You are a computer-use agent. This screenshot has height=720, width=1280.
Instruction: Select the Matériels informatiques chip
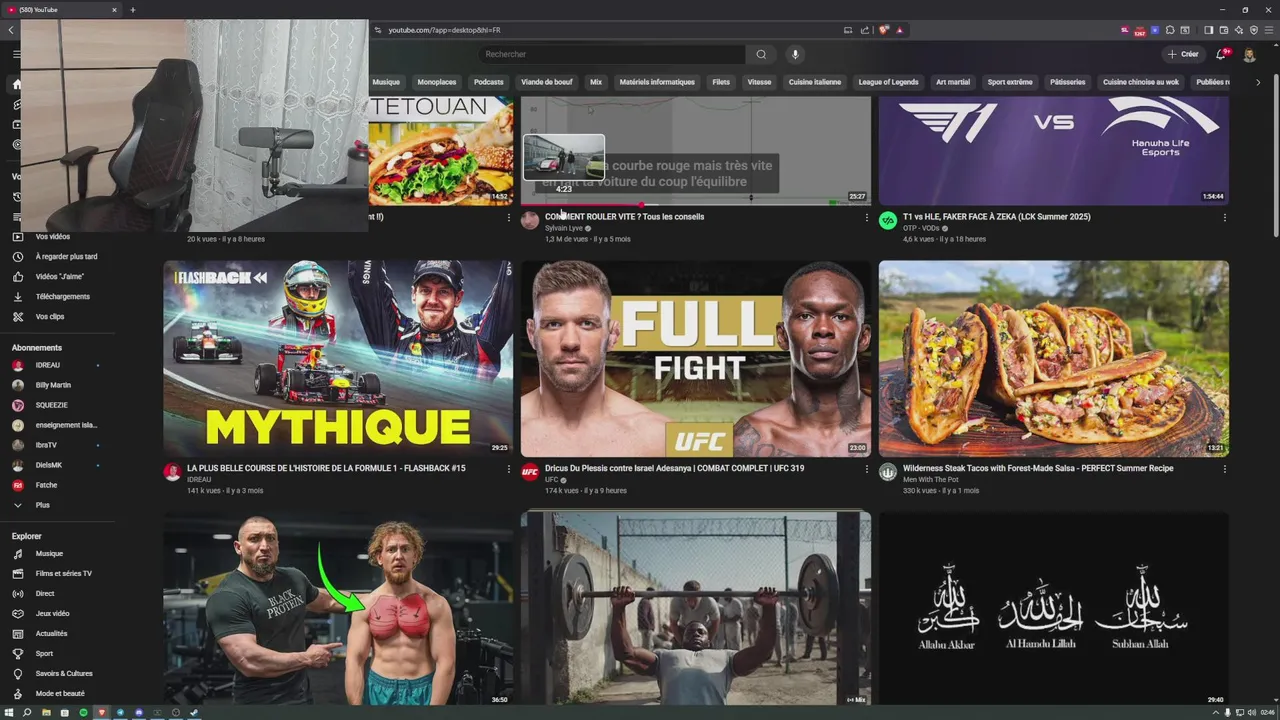[x=657, y=82]
